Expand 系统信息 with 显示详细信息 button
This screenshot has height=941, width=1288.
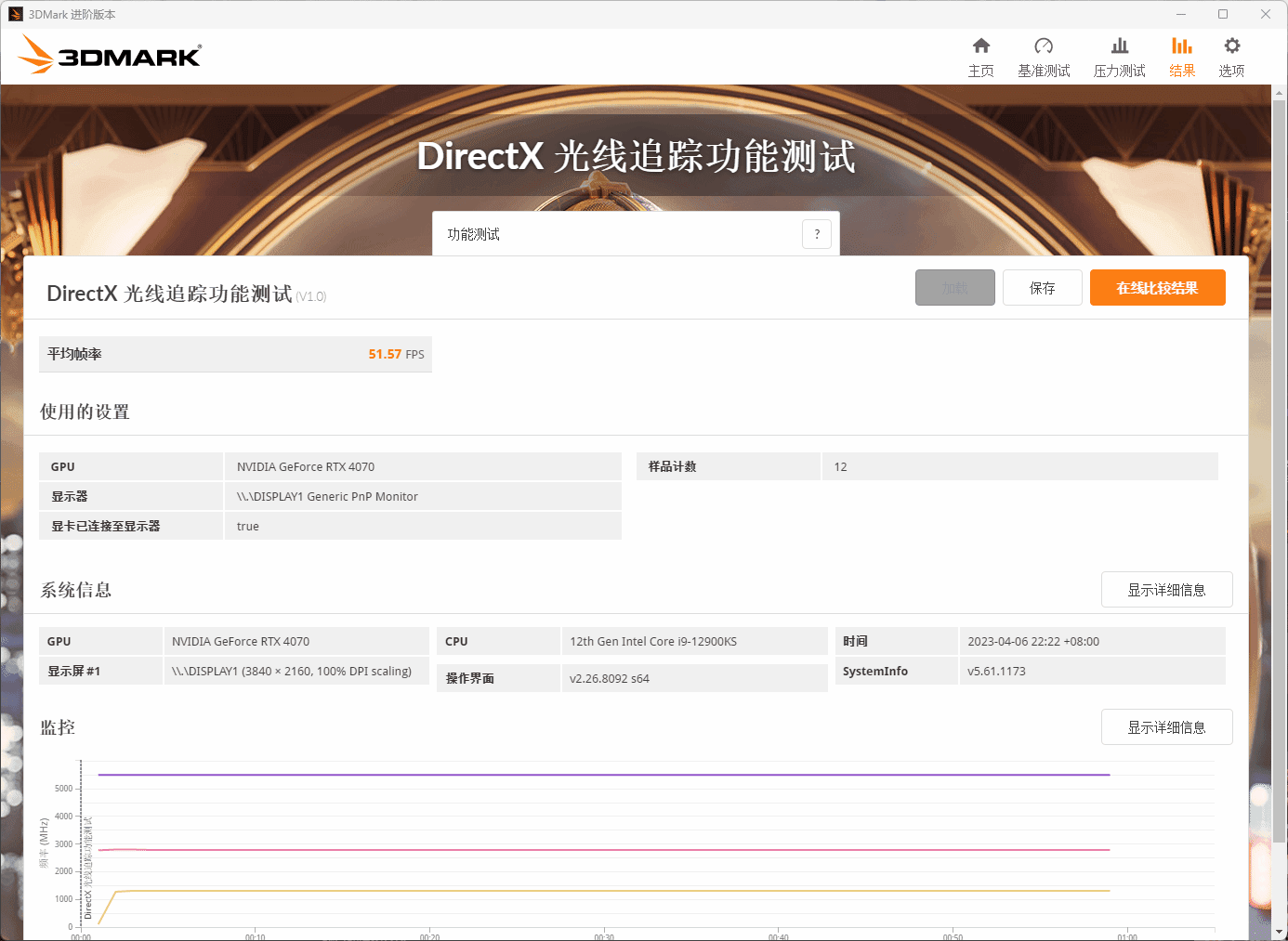[1167, 590]
